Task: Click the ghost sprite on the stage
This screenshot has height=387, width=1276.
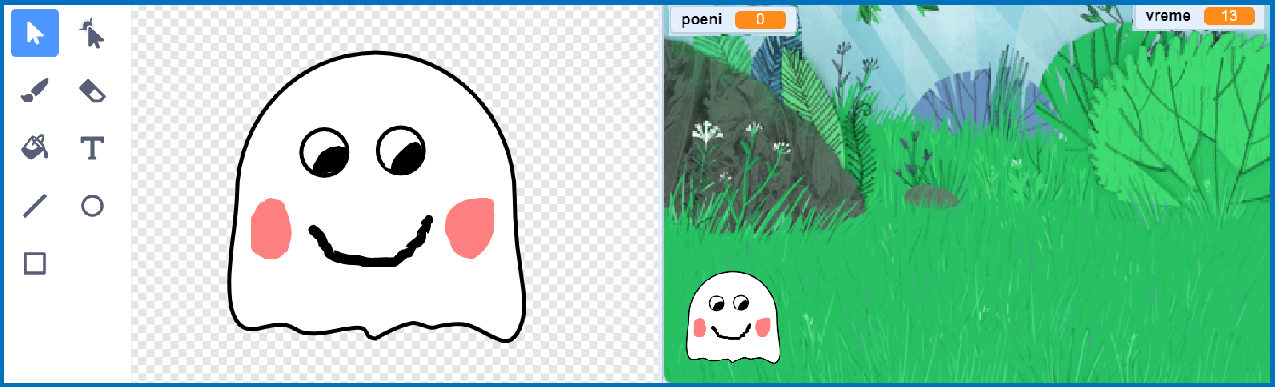Action: [x=733, y=316]
